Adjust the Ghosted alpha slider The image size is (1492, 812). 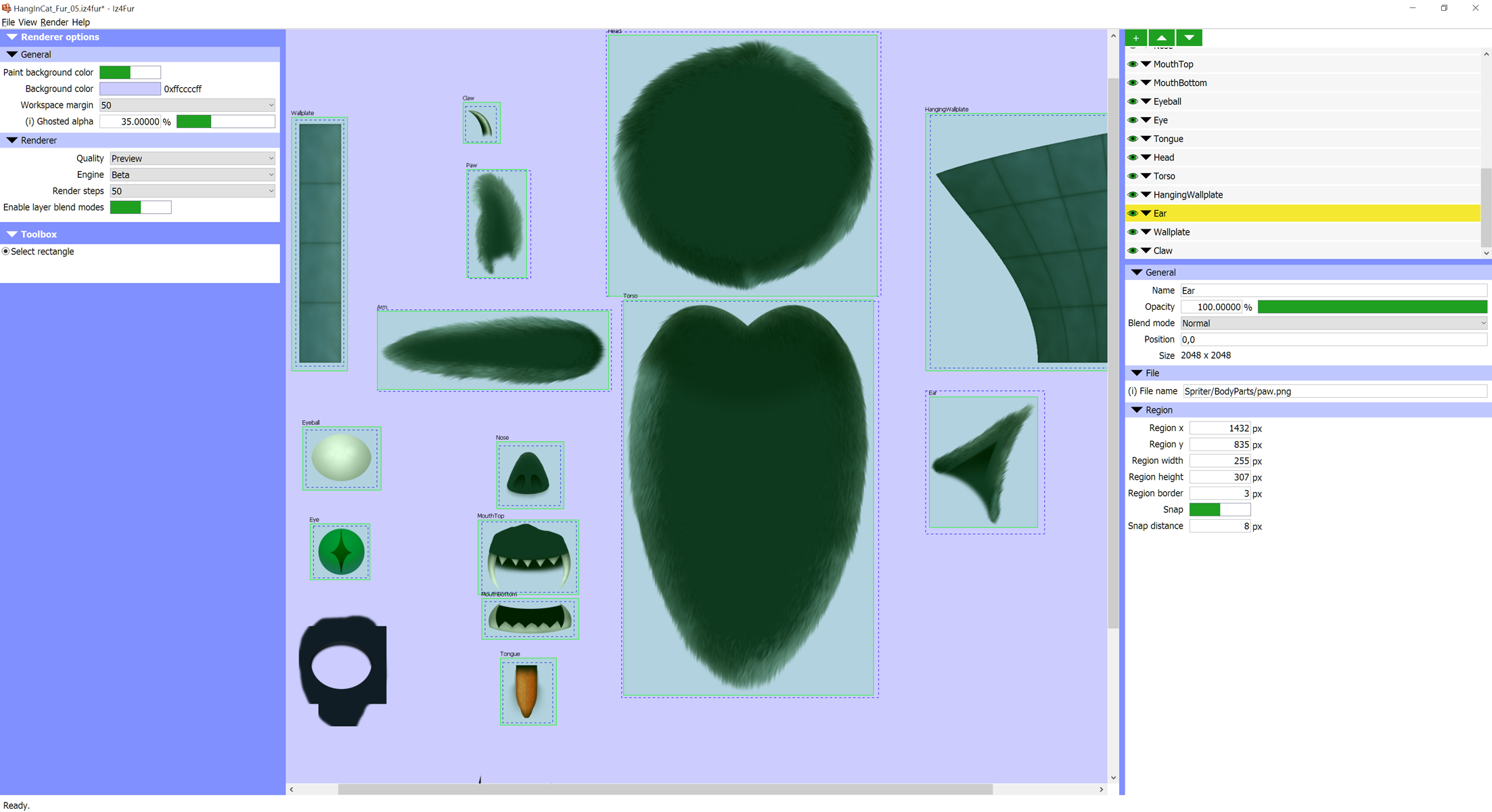(225, 122)
